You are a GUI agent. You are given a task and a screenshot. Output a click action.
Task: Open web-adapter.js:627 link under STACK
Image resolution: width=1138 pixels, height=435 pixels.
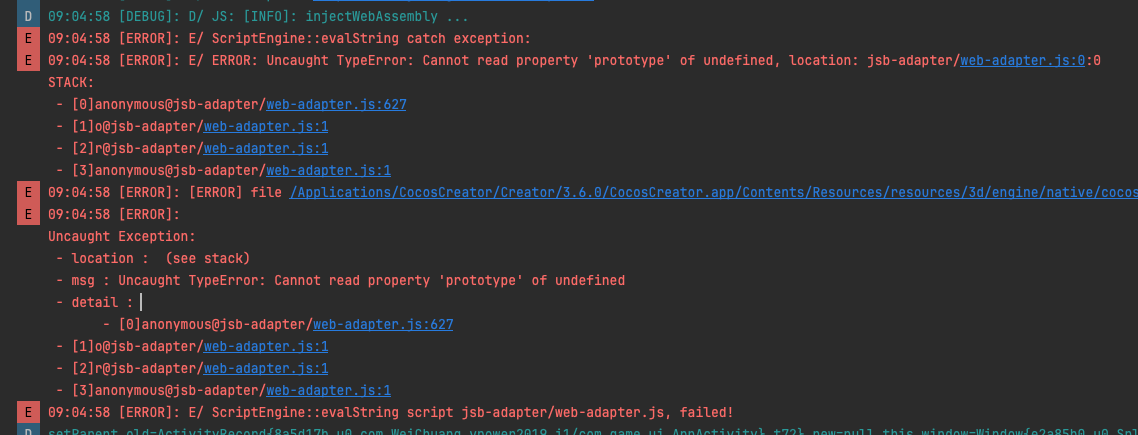(x=336, y=104)
